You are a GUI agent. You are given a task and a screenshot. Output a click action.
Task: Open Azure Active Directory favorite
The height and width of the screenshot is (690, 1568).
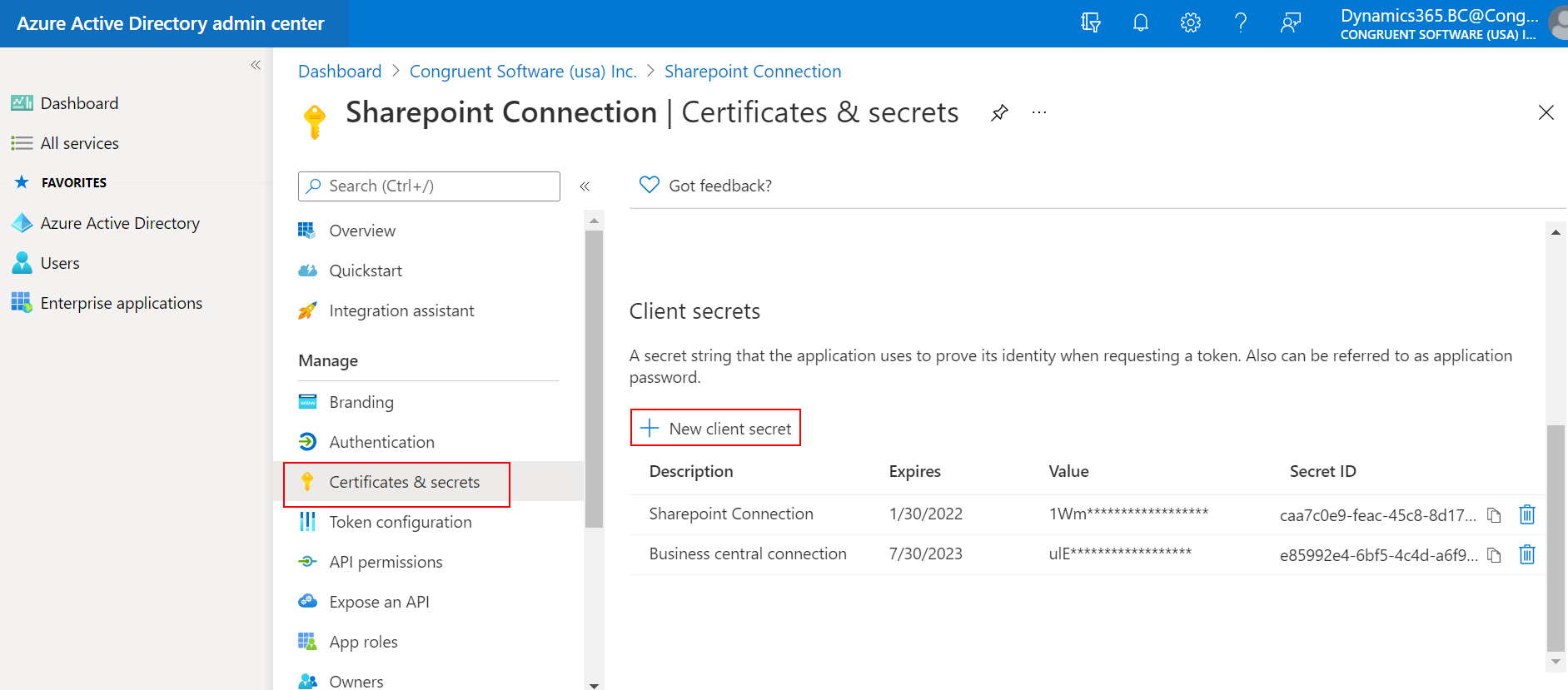(x=120, y=223)
